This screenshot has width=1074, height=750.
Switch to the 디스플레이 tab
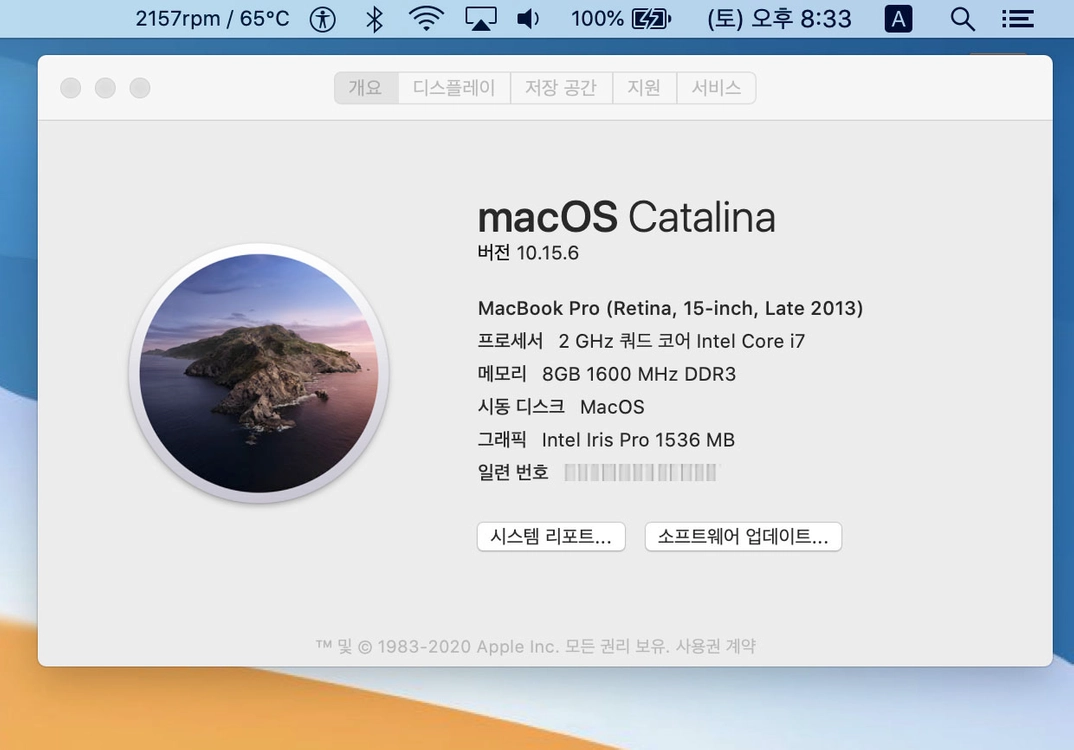point(453,88)
